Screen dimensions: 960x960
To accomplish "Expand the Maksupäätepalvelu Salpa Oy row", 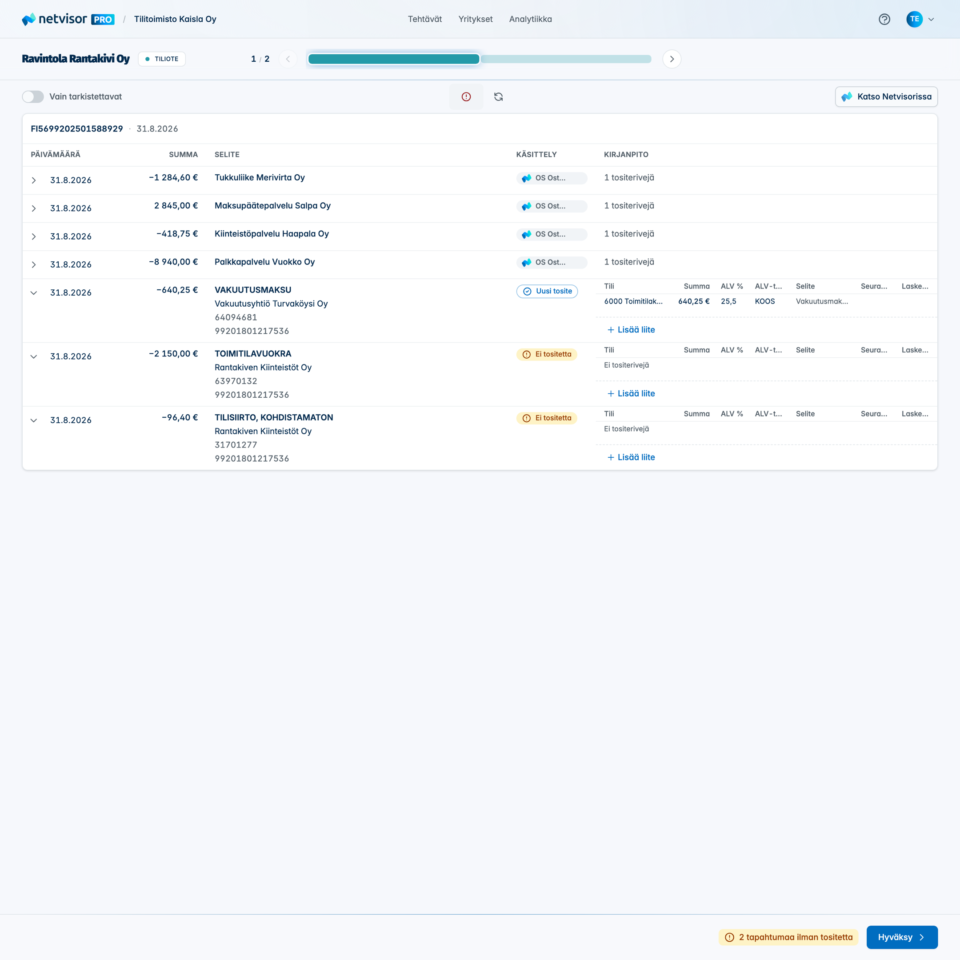I will click(x=34, y=209).
